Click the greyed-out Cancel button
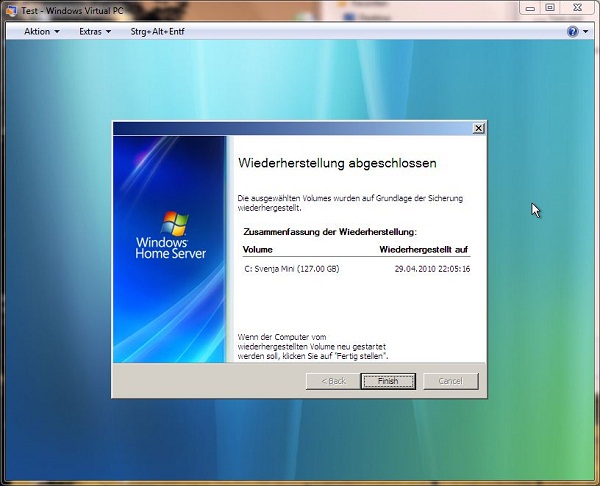This screenshot has height=486, width=600. pyautogui.click(x=451, y=381)
